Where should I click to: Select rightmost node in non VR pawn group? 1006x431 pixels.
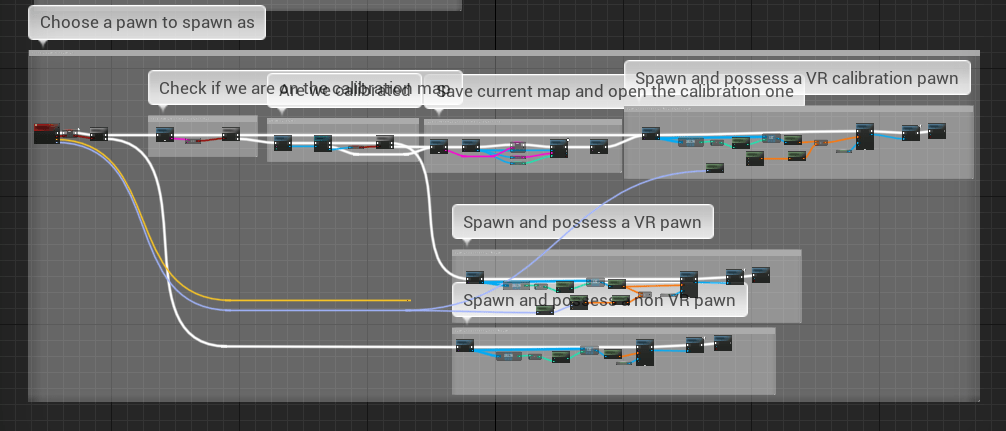tap(723, 343)
